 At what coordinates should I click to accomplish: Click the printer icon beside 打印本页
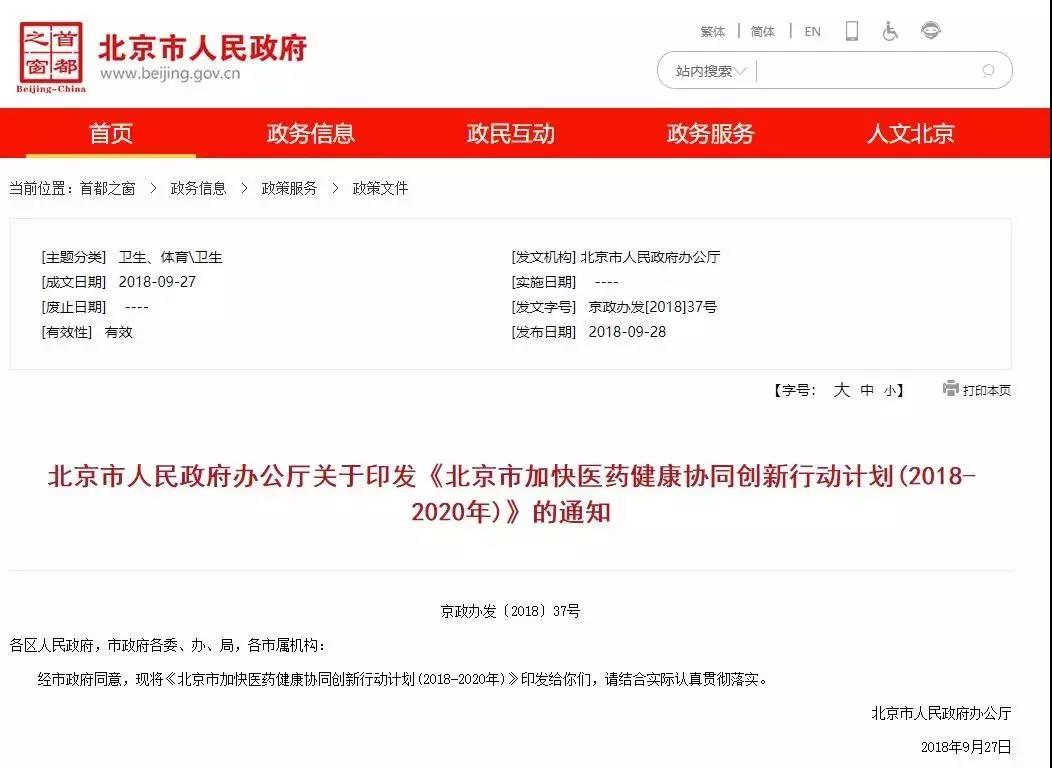coord(950,388)
